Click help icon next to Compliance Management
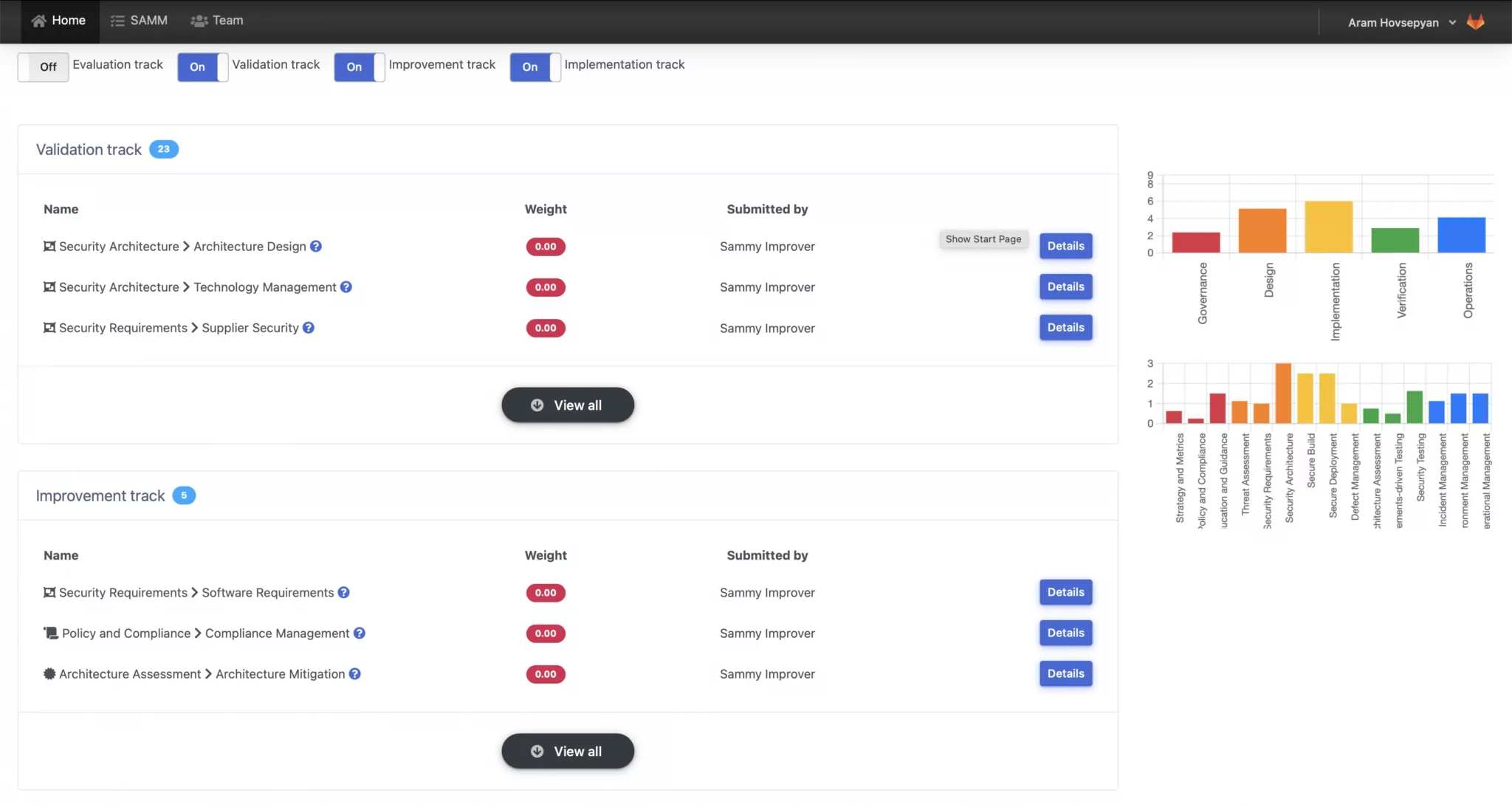1512x807 pixels. (360, 633)
